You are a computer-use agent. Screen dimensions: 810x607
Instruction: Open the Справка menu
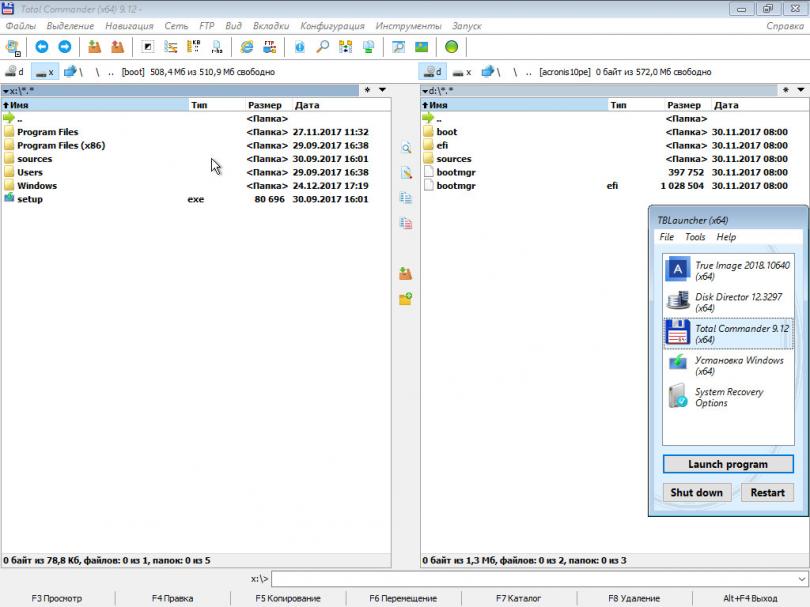pyautogui.click(x=785, y=26)
